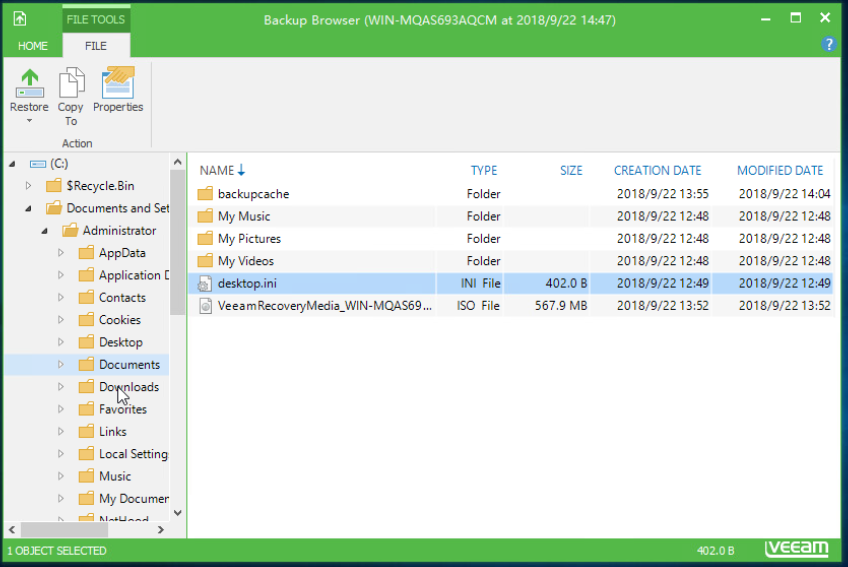Click the tree scrollbar down arrow
The width and height of the screenshot is (848, 567).
point(177,512)
